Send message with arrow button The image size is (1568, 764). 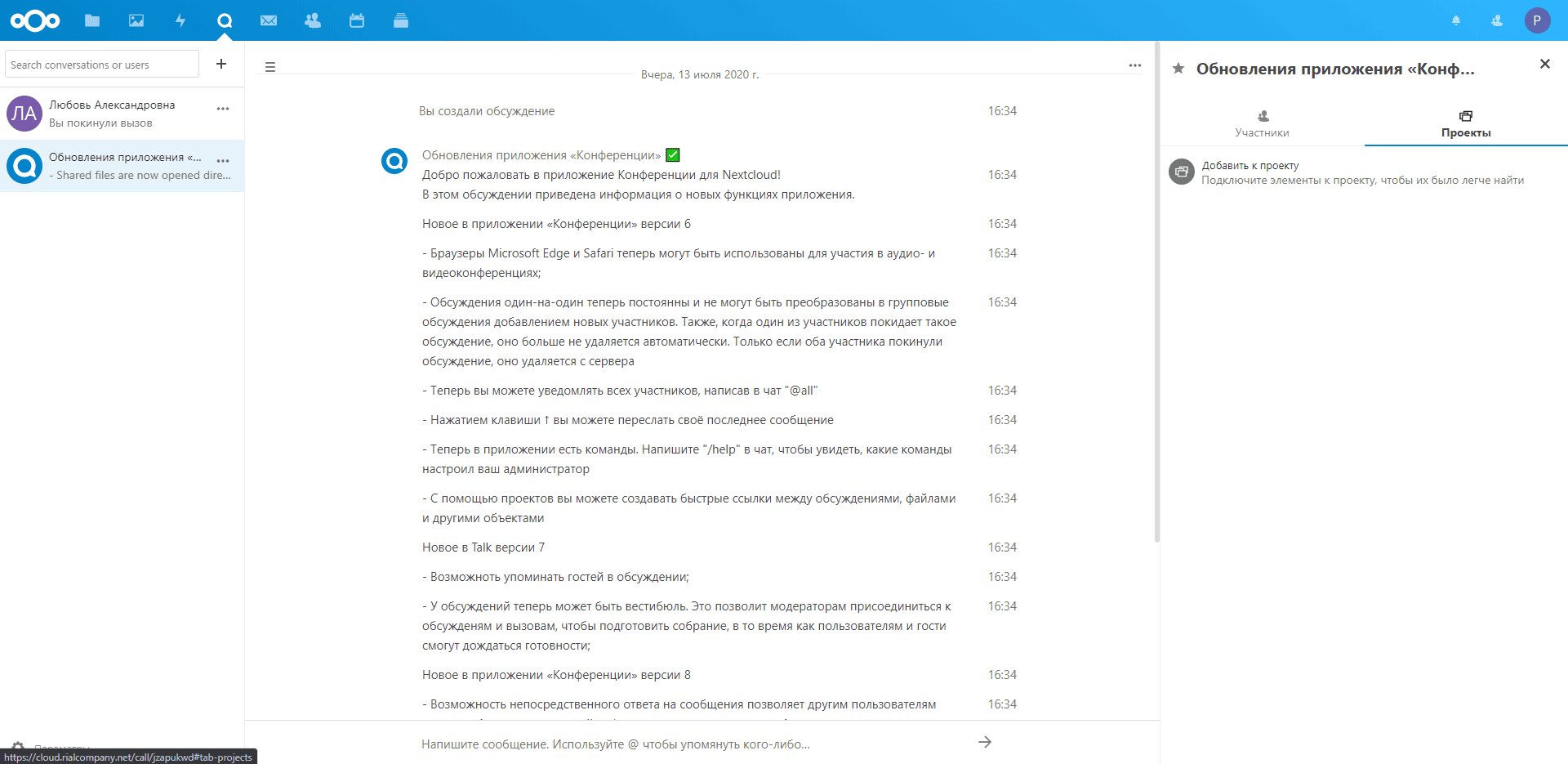tap(985, 742)
